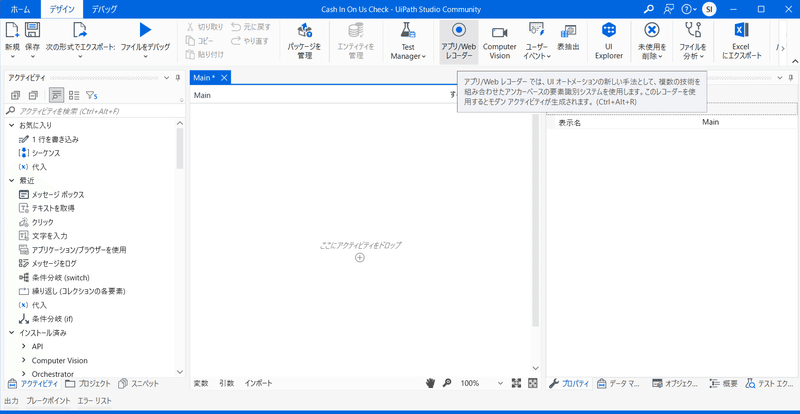Click the 保存 (Save) disk icon
The width and height of the screenshot is (800, 414).
(x=33, y=30)
